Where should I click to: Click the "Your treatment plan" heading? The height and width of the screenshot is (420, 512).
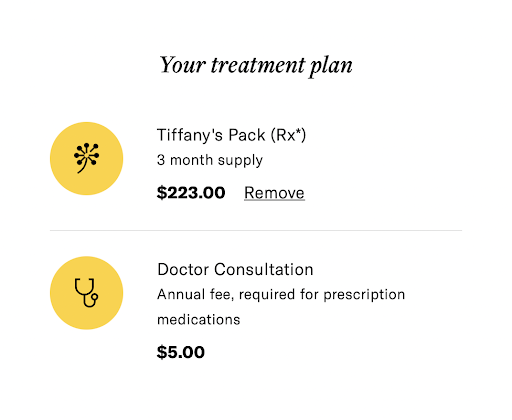click(256, 65)
